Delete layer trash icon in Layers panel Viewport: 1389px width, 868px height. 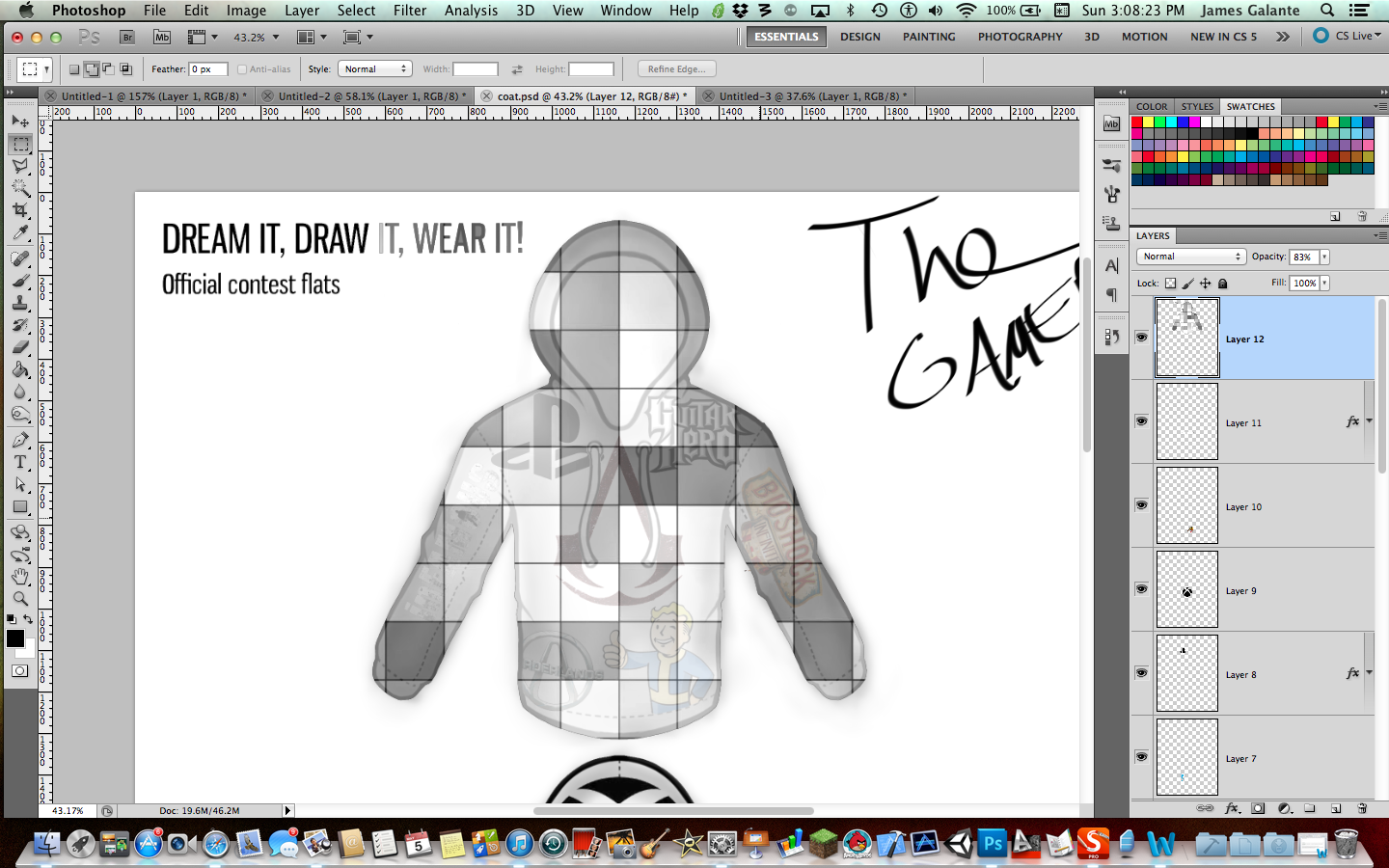pos(1362,808)
